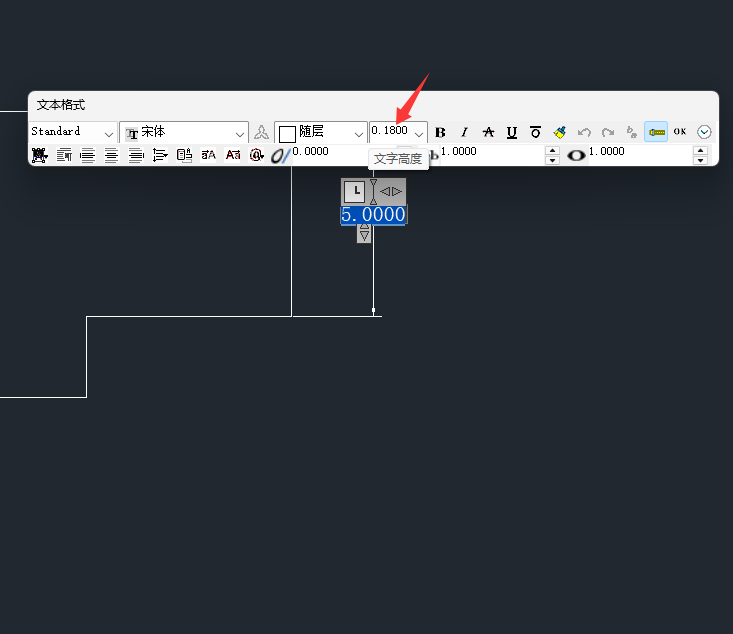Click the selected 5.0000 text
Image resolution: width=733 pixels, height=634 pixels.
pos(373,215)
